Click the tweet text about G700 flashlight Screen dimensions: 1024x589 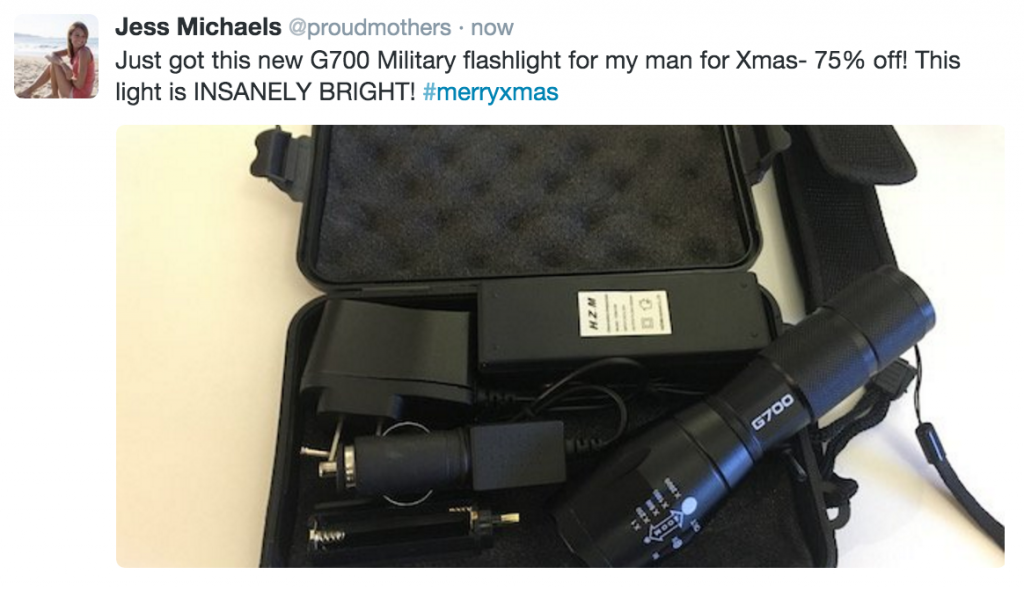coord(537,76)
